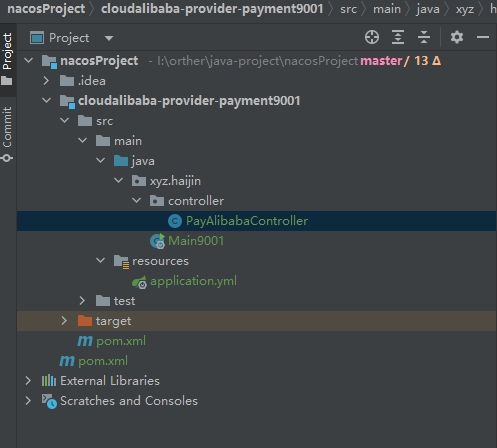This screenshot has width=497, height=448.
Task: Click the nacosProject breadcrumb
Action: click(46, 9)
